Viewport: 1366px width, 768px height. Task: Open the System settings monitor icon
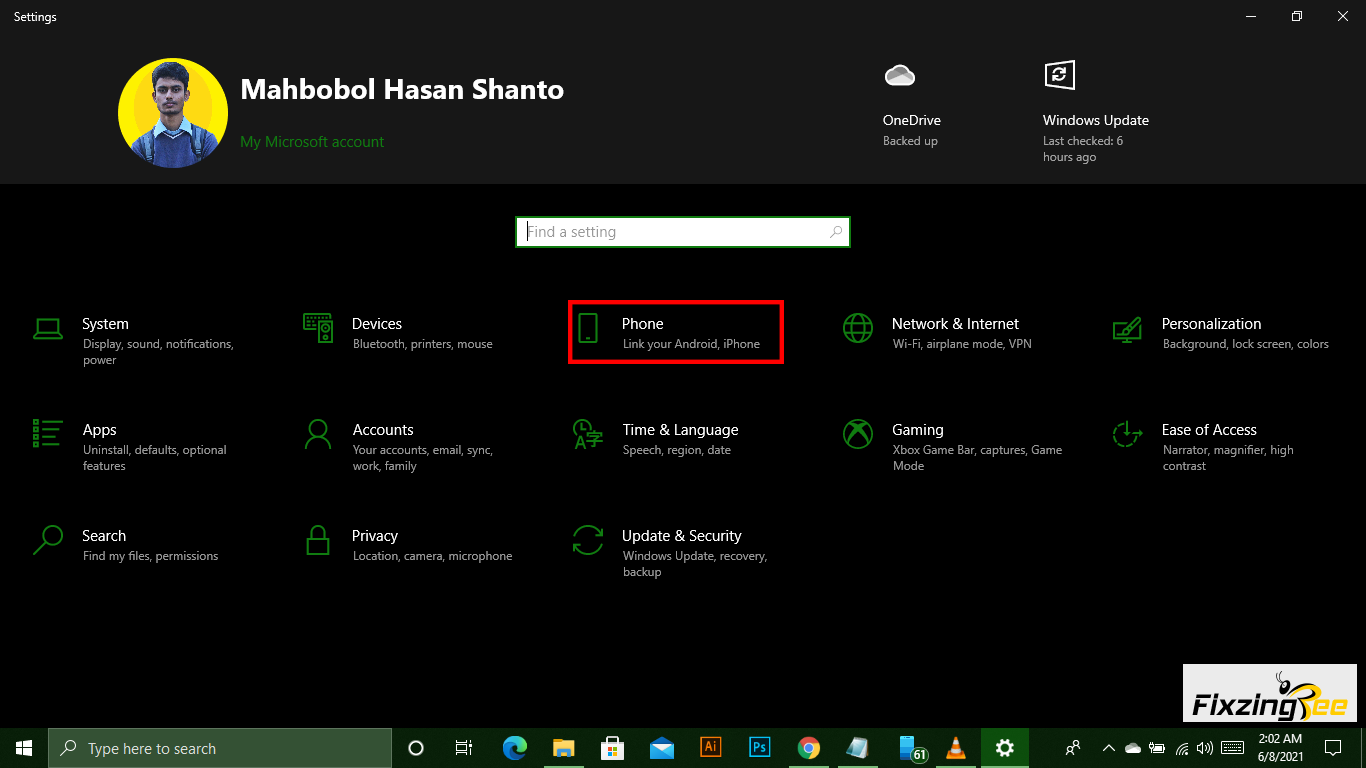pyautogui.click(x=47, y=327)
